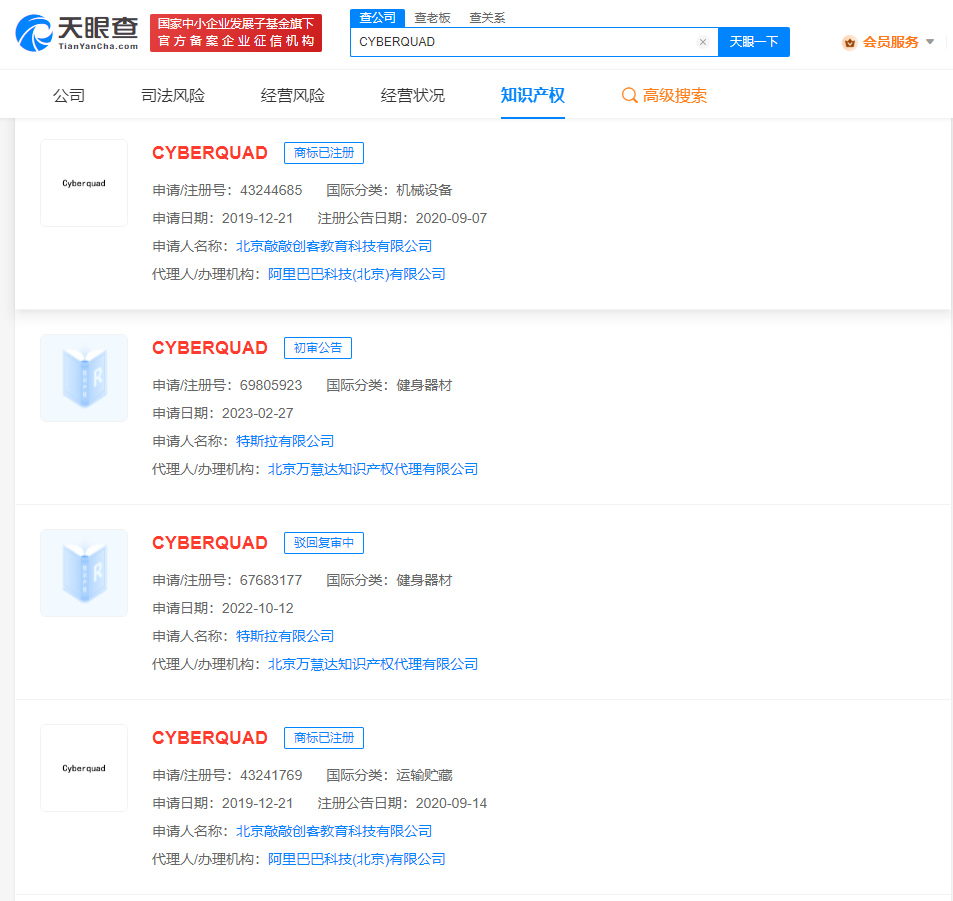The image size is (953, 901).
Task: Click the 驳回复审中 status tag
Action: tap(324, 543)
